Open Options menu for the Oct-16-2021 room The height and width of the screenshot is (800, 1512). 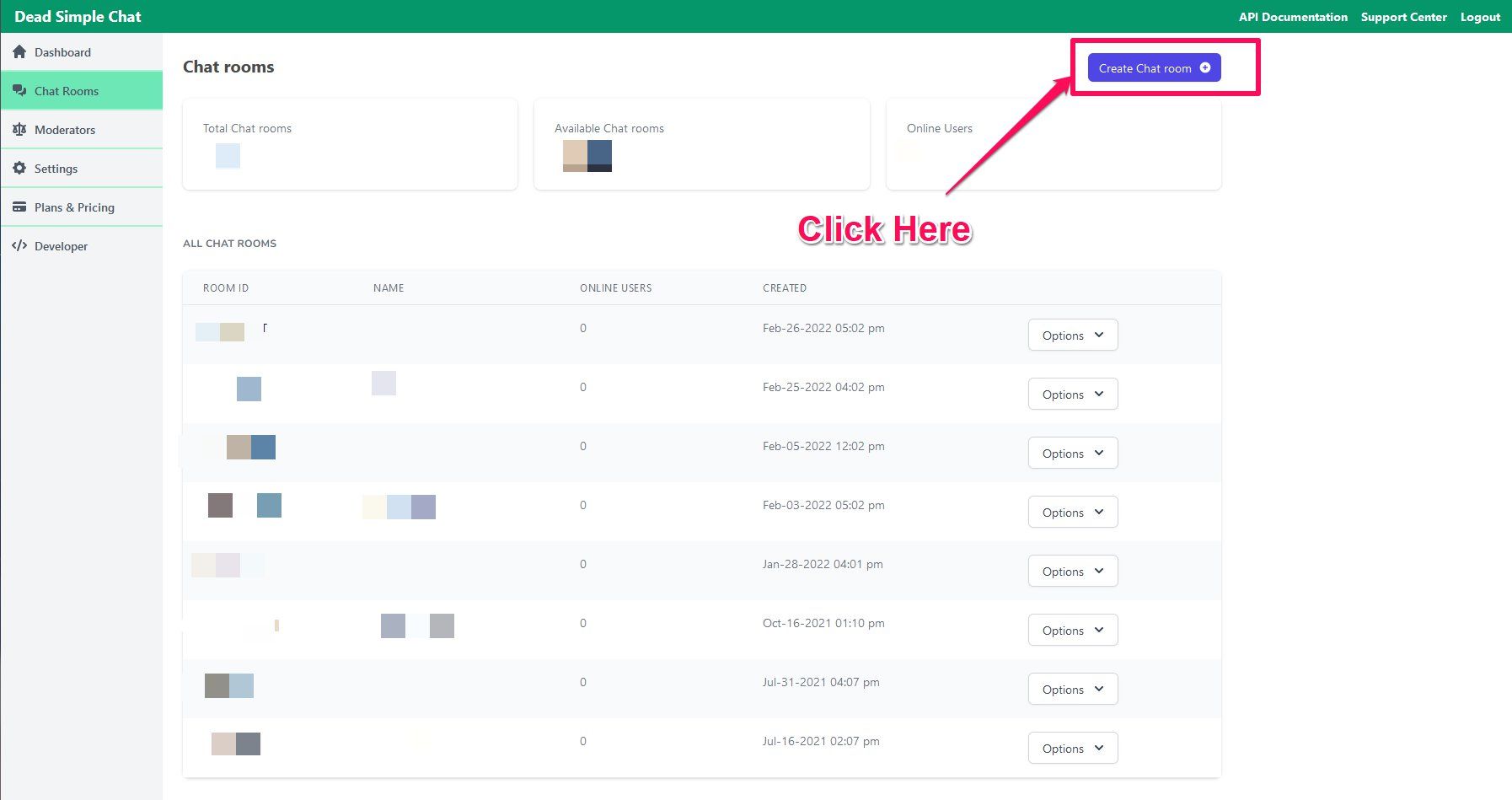1073,631
